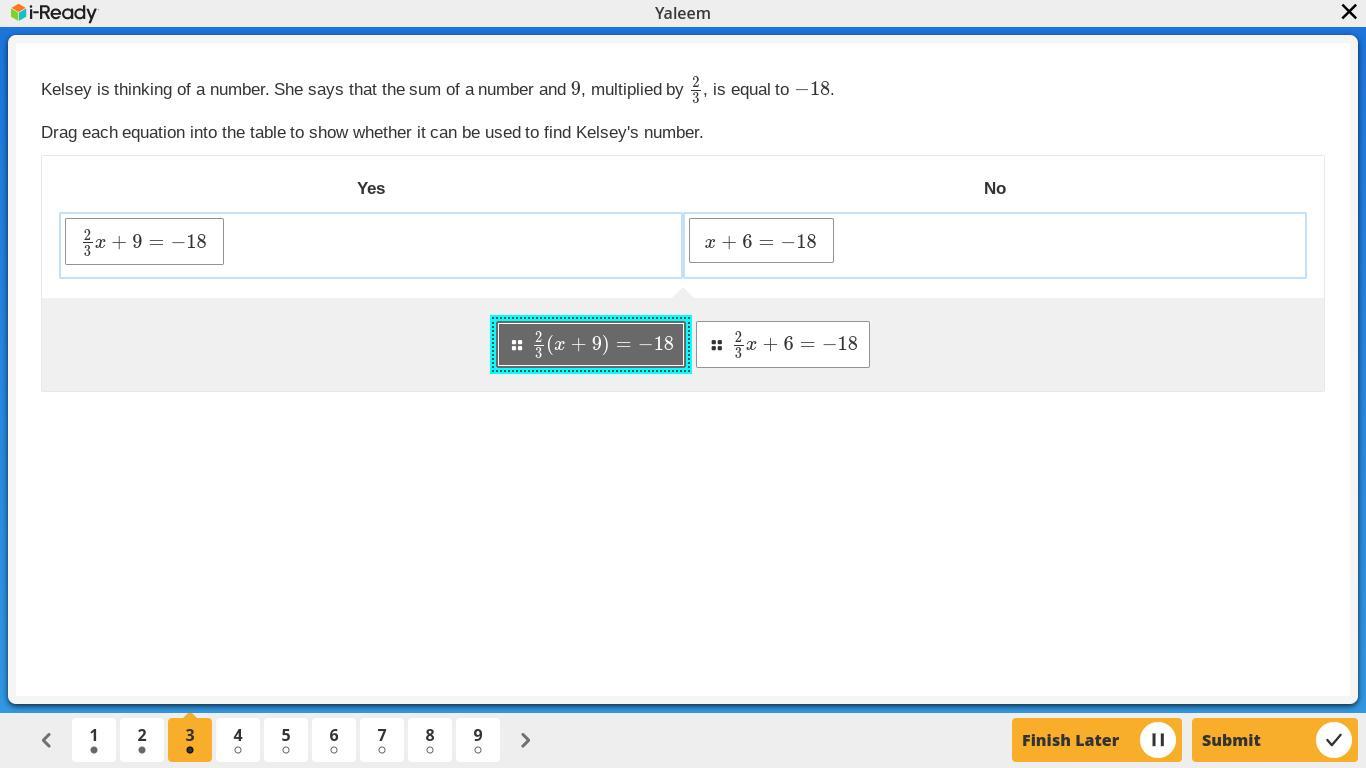Click the Finish Later button label
Viewport: 1366px width, 768px height.
click(1070, 740)
